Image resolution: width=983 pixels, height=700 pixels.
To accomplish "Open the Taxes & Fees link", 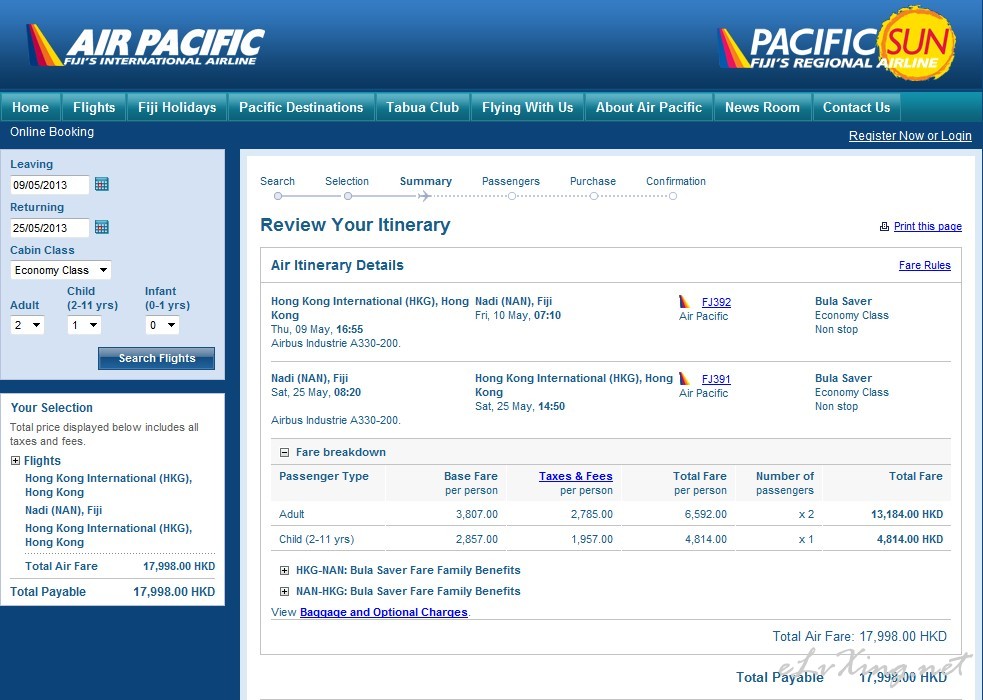I will pyautogui.click(x=576, y=476).
